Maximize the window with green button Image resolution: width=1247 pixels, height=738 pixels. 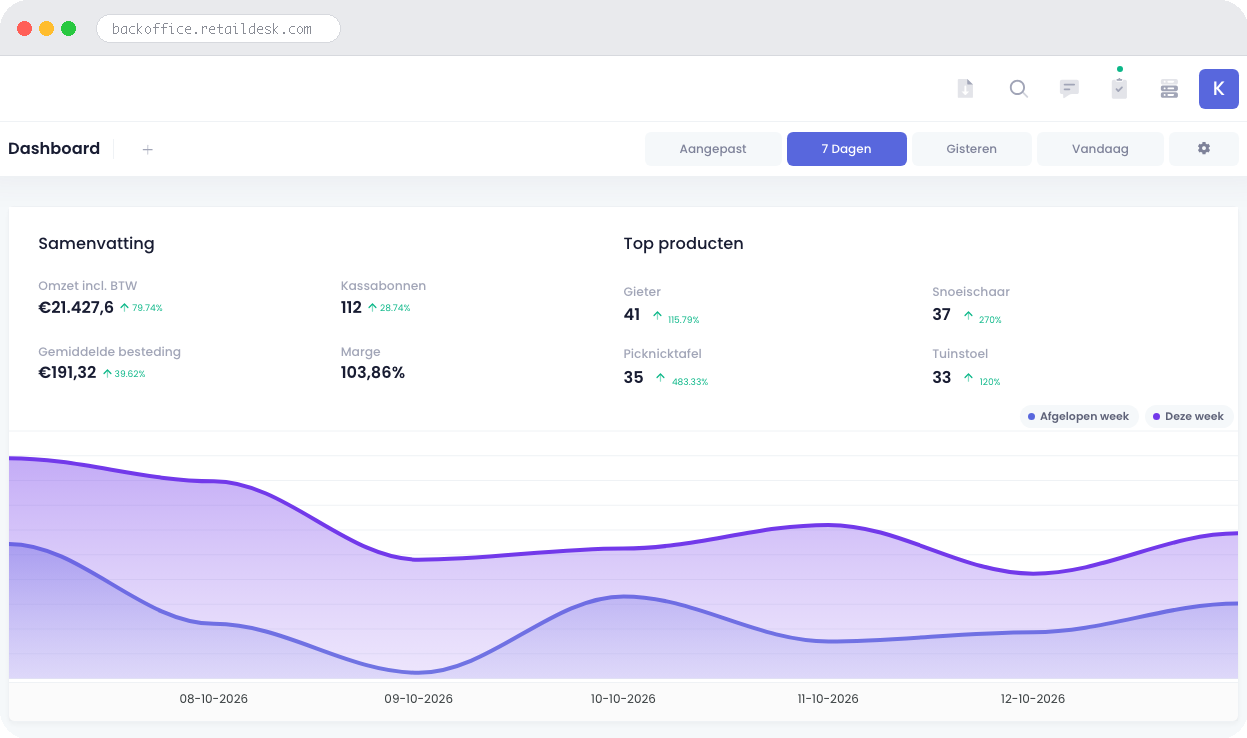point(68,29)
